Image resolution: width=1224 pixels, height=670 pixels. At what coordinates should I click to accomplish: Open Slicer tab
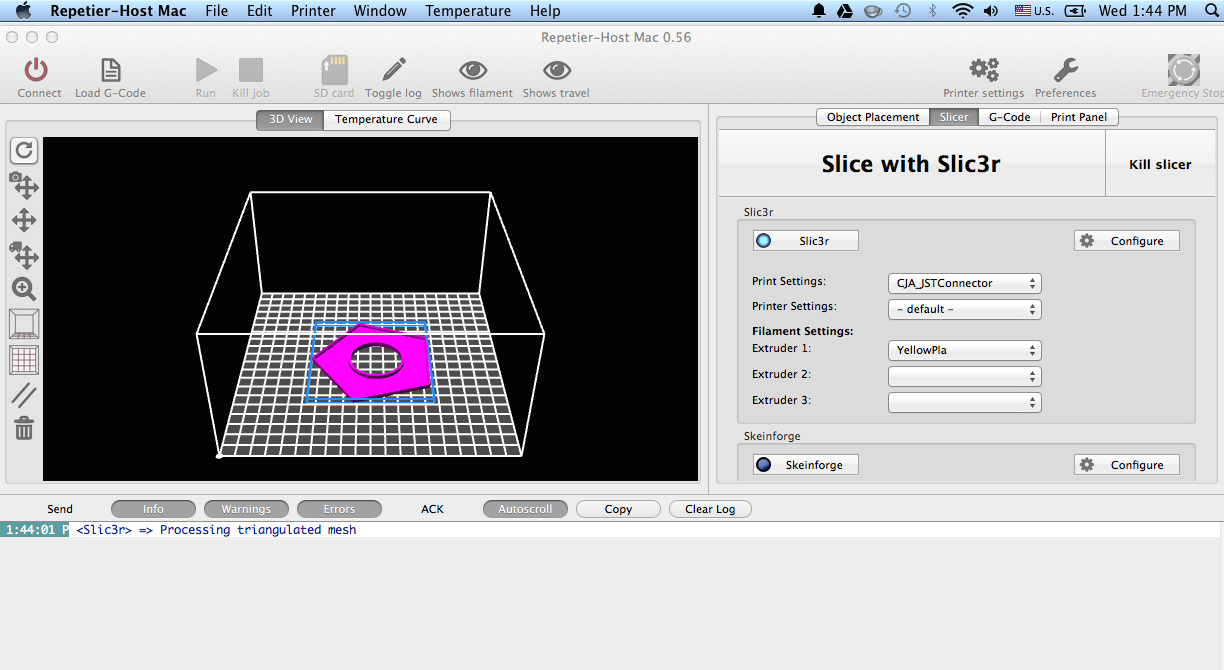click(x=954, y=117)
